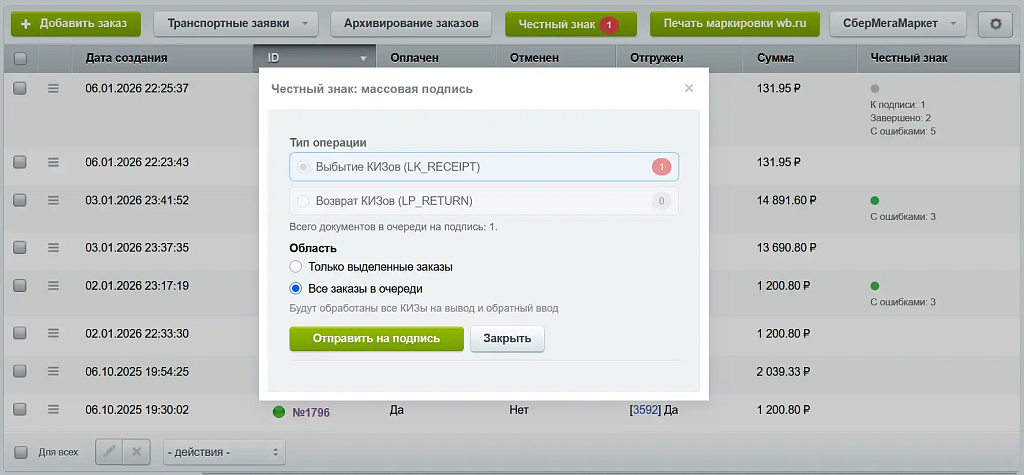Expand the СберМегаМаркет dropdown
The image size is (1024, 475).
tap(898, 24)
